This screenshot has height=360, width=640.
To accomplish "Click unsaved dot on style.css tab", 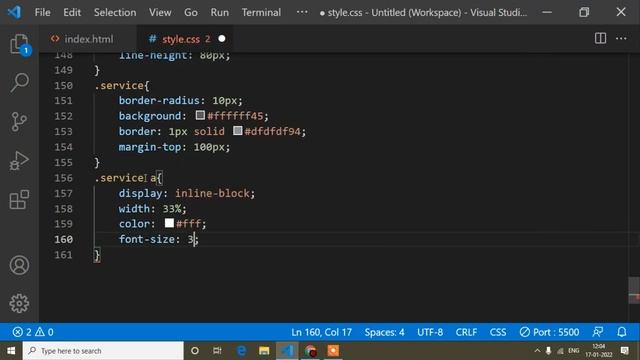I will click(222, 39).
